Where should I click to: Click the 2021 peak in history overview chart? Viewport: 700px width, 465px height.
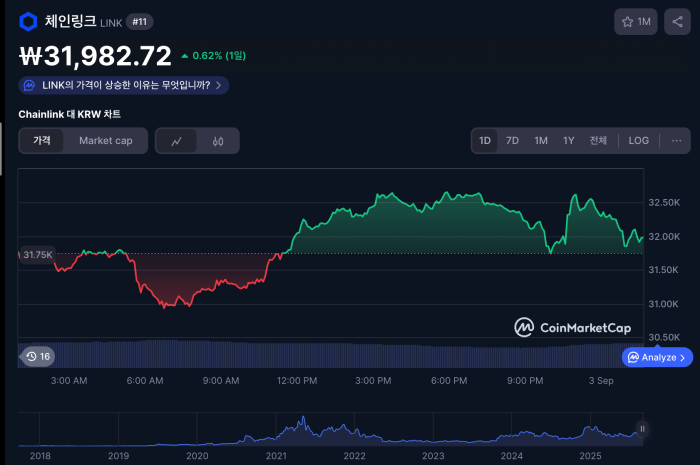[x=304, y=419]
